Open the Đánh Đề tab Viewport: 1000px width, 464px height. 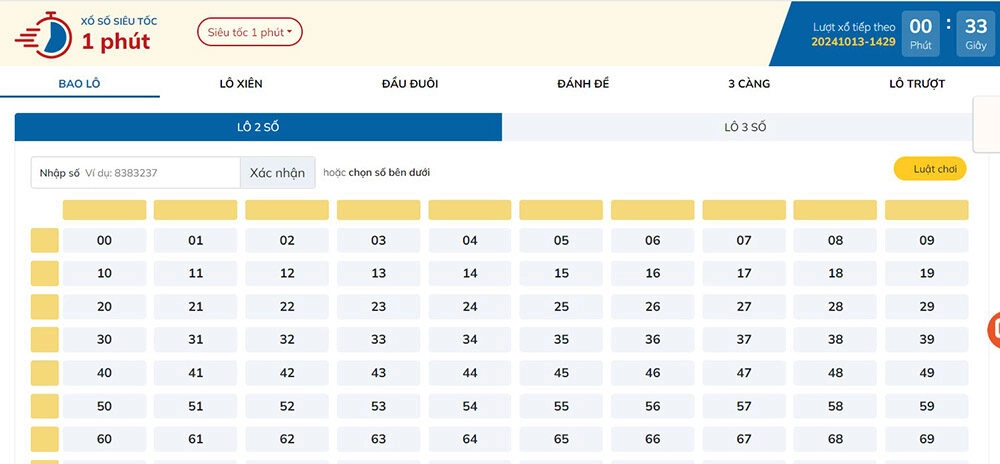point(583,84)
